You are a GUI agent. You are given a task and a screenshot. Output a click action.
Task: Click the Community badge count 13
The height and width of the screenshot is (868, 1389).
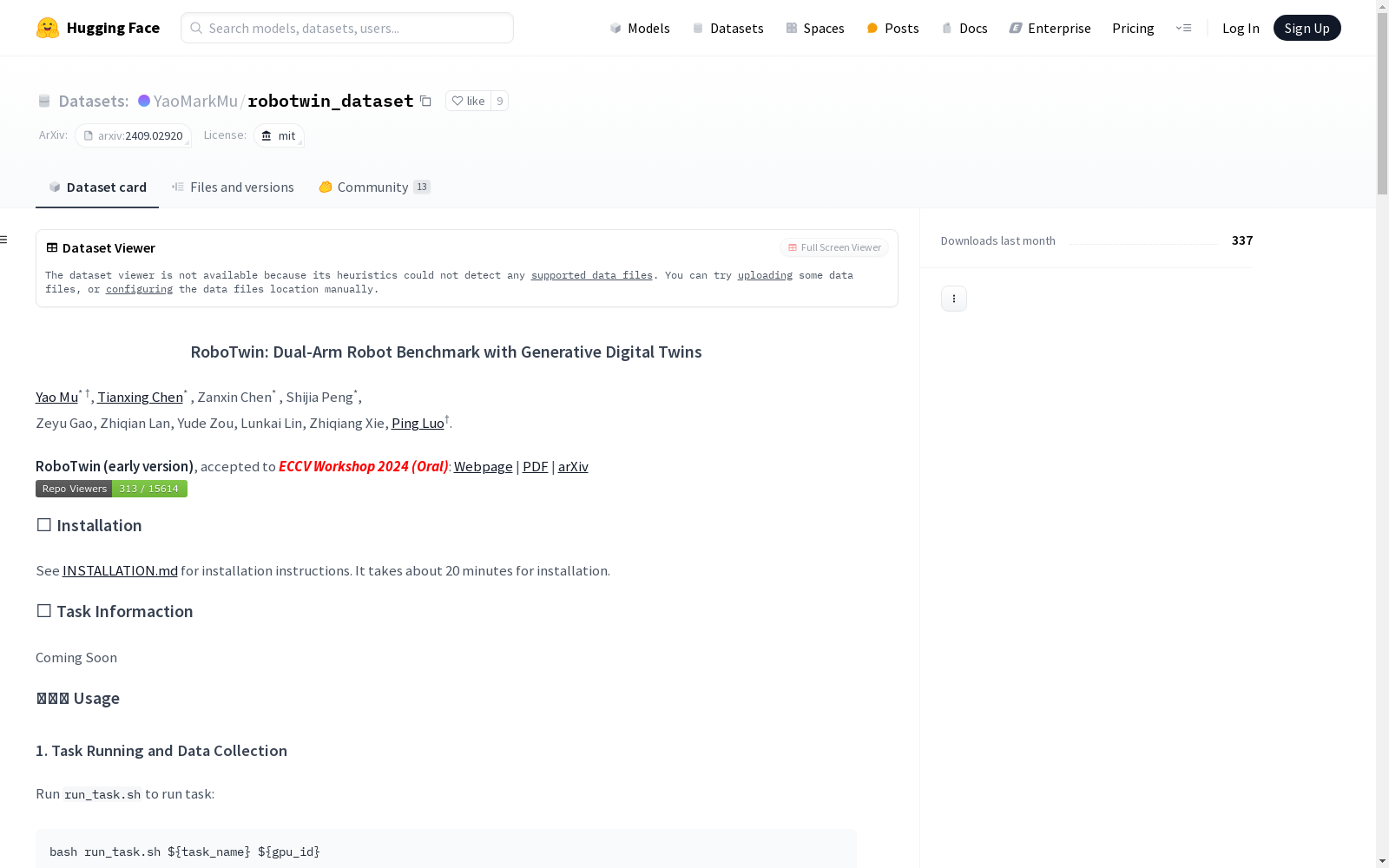[x=422, y=187]
